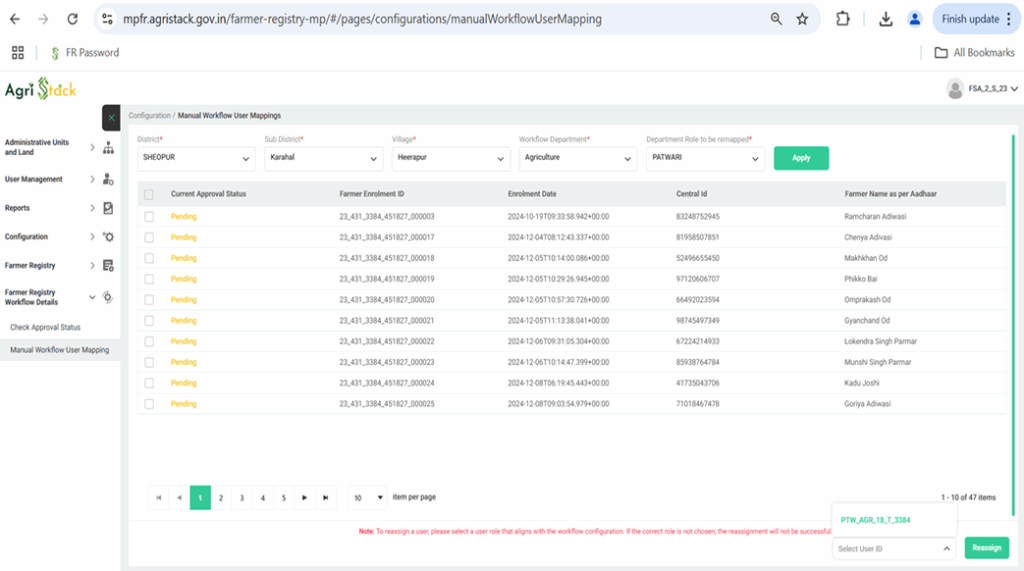Collapse sidebar using the X icon
The image size is (1024, 571).
click(x=111, y=118)
